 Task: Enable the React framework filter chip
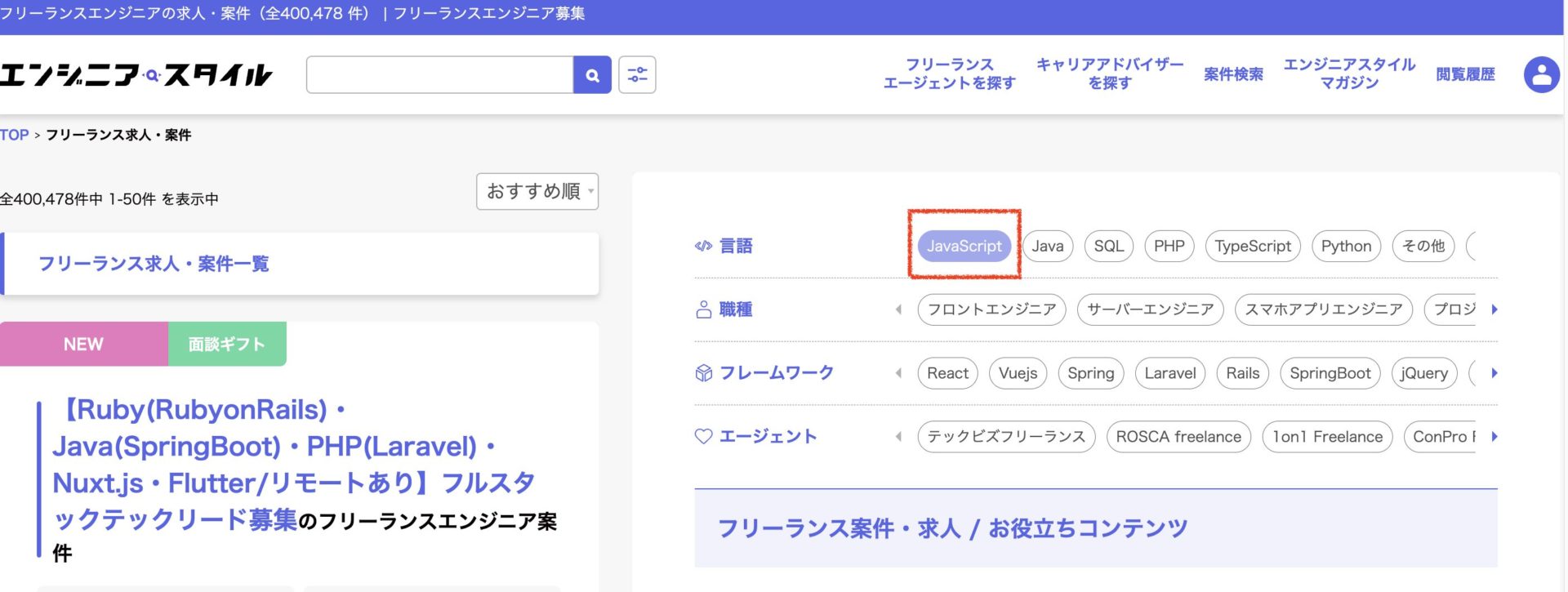point(947,373)
